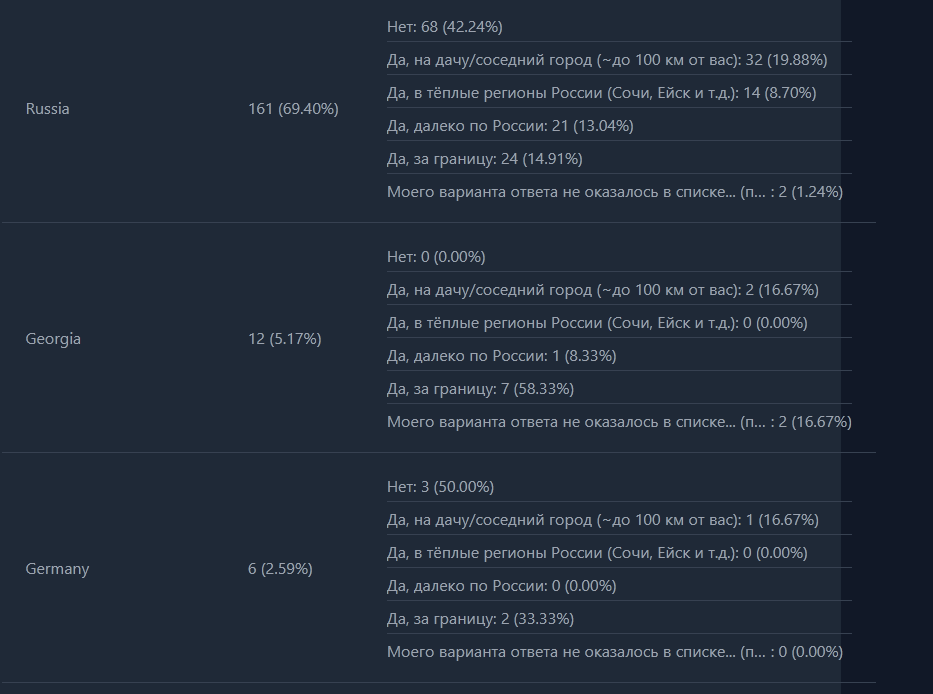Image resolution: width=933 pixels, height=694 pixels.
Task: Select 'Да, далеко по России: 0 (0.00%)'
Action: click(501, 586)
